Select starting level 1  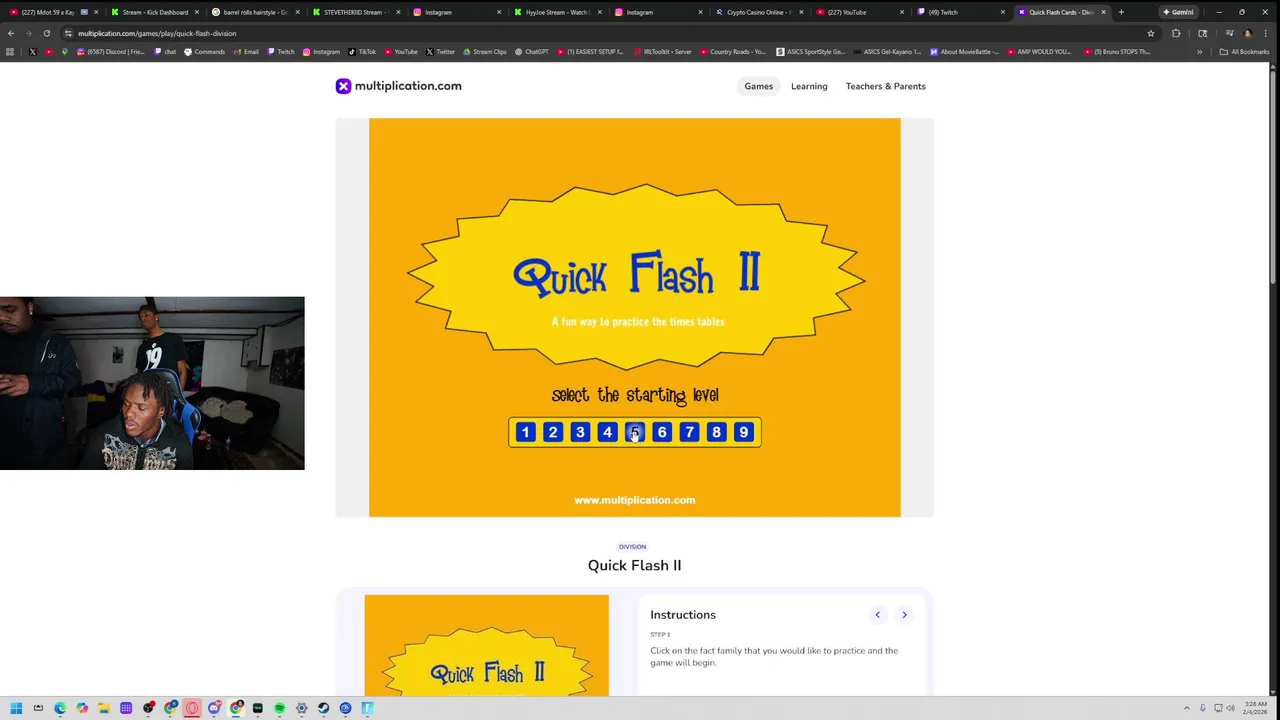(x=525, y=432)
